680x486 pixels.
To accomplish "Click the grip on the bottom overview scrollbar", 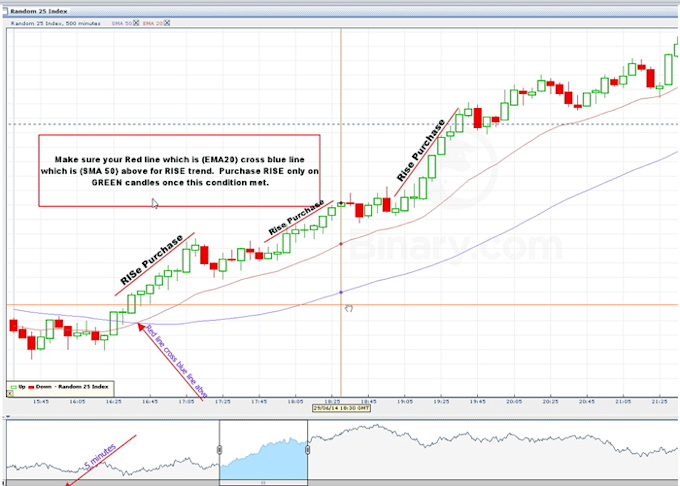I will click(x=263, y=483).
